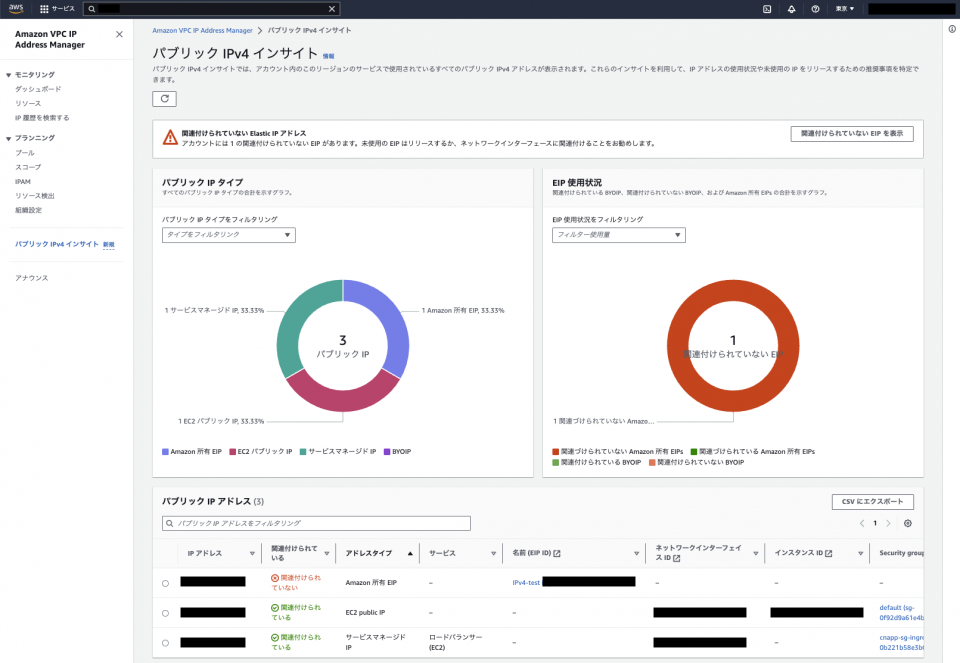Image resolution: width=960 pixels, height=663 pixels.
Task: Open the パブリック IP タイプ filter dropdown
Action: click(x=228, y=235)
